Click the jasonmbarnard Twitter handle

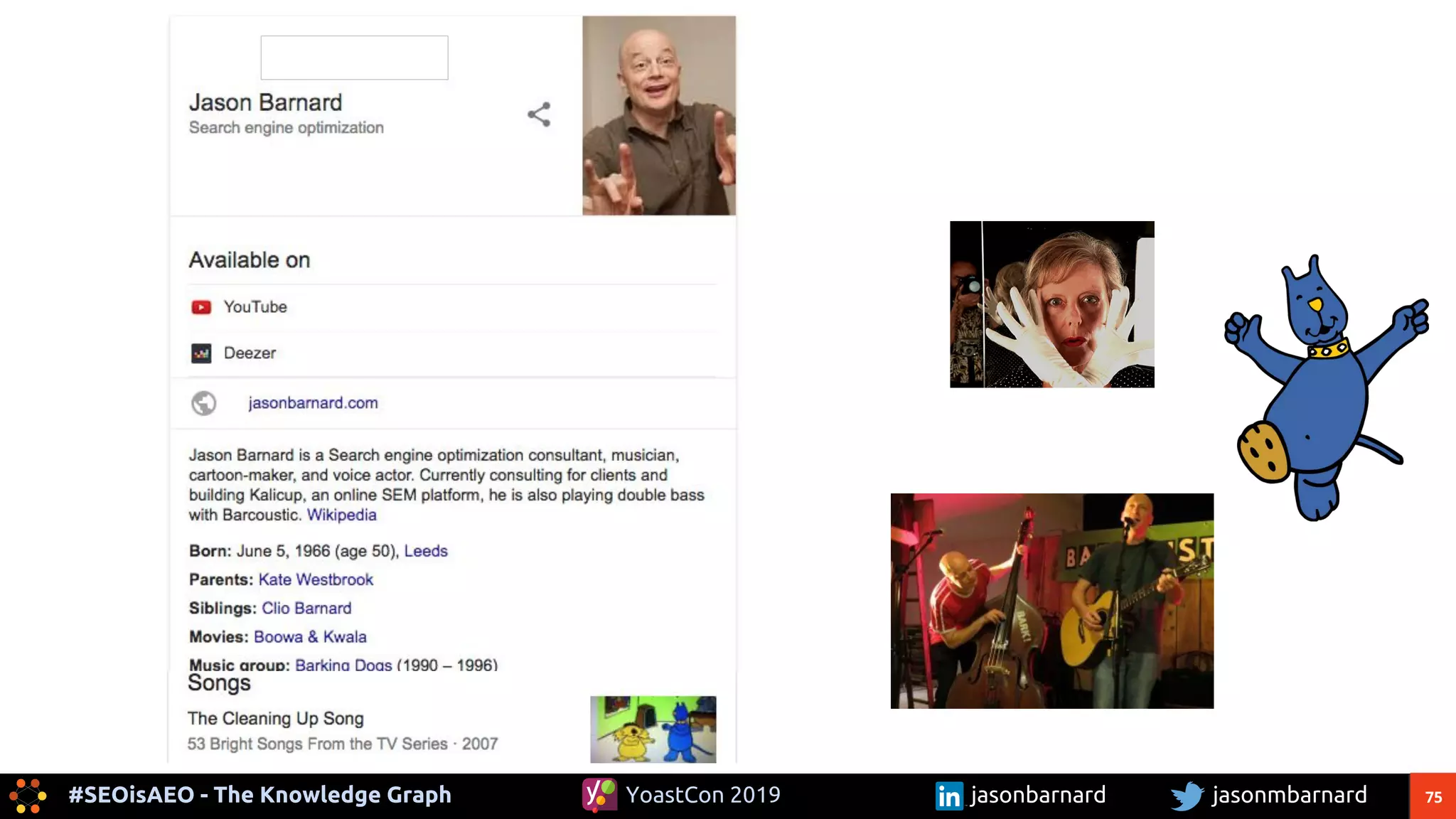pyautogui.click(x=1290, y=796)
